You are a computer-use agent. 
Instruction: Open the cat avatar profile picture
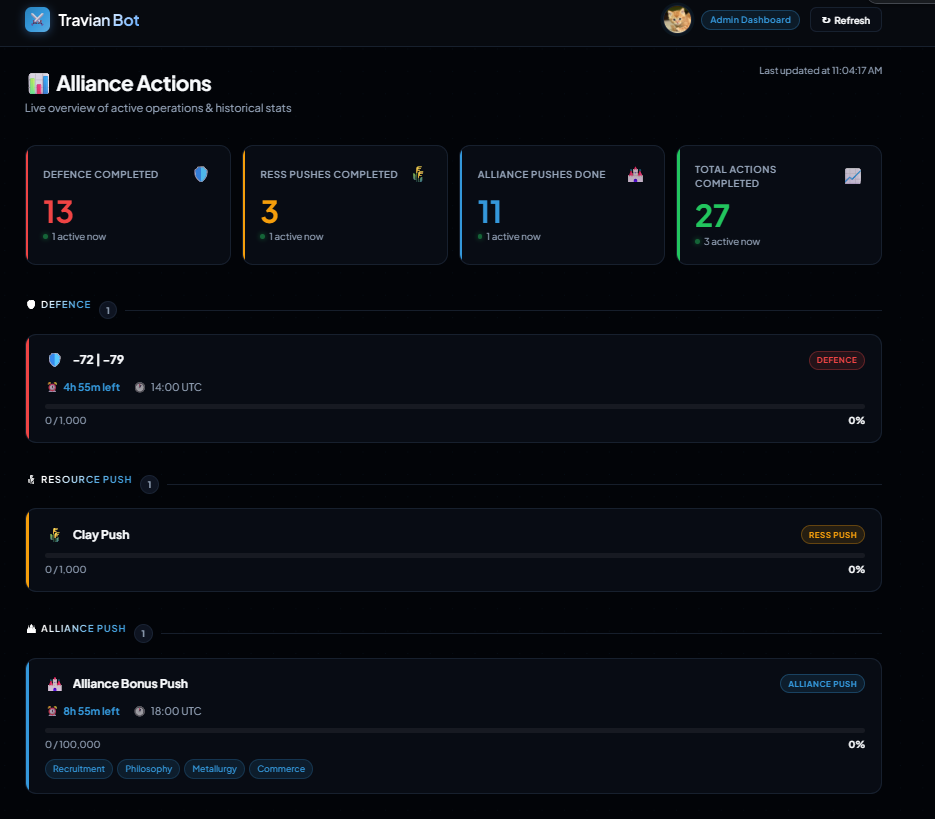(677, 20)
